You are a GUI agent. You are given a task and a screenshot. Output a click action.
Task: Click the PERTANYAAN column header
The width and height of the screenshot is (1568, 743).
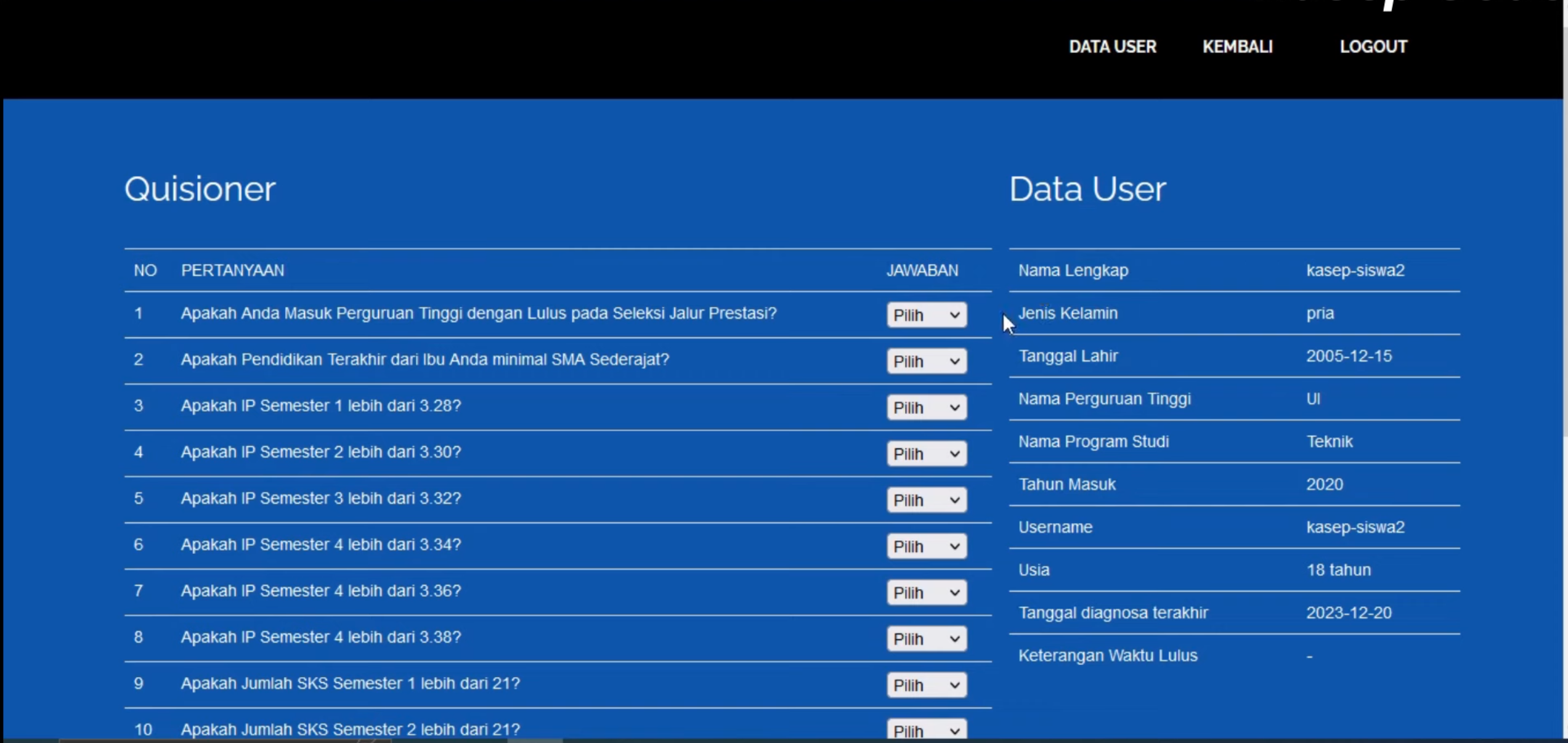coord(232,270)
